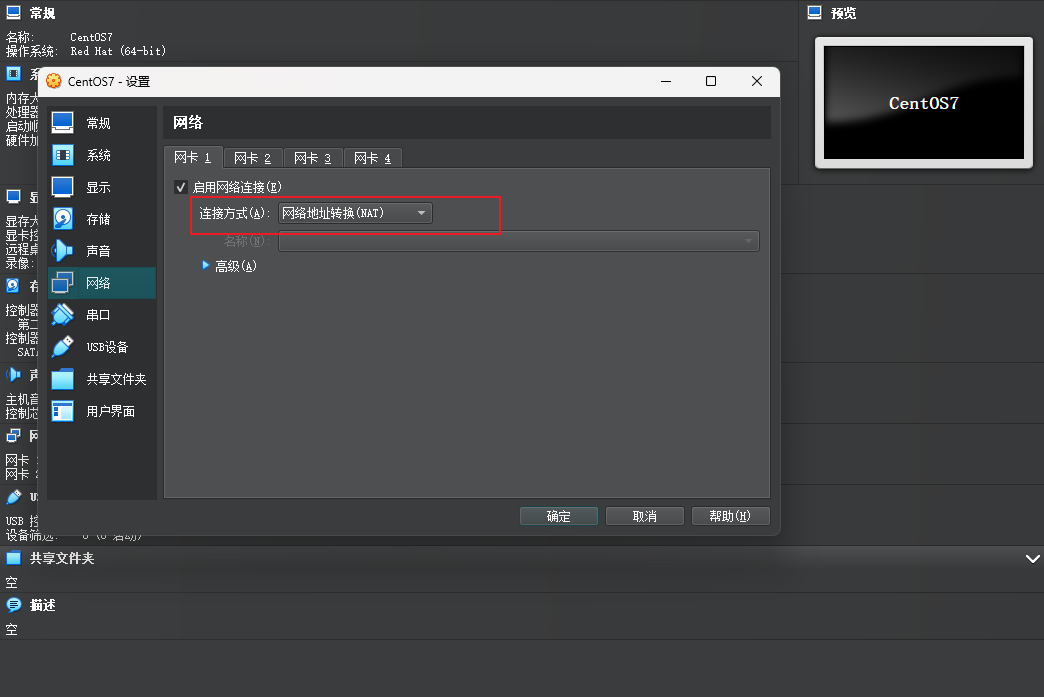Open the 串口 settings category icon

(x=63, y=314)
